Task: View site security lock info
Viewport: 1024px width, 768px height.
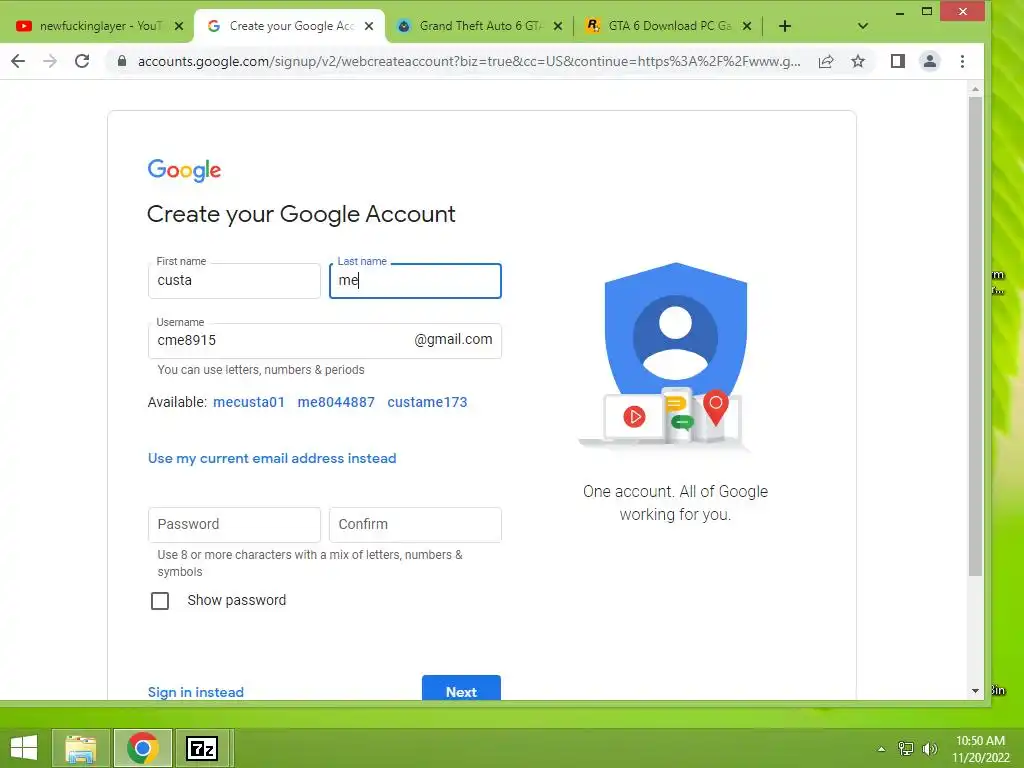Action: coord(121,61)
